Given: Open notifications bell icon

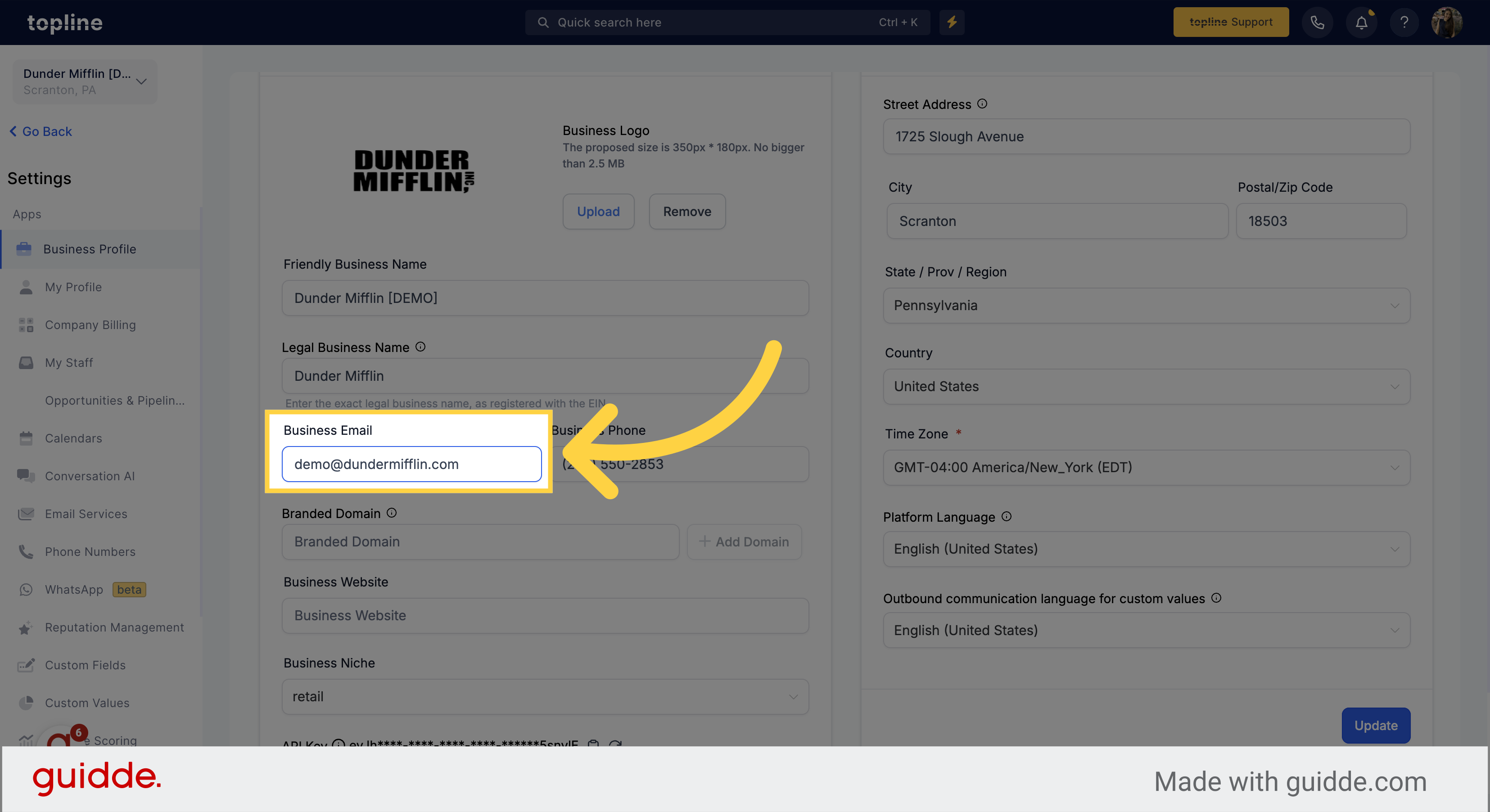Looking at the screenshot, I should click(1361, 22).
